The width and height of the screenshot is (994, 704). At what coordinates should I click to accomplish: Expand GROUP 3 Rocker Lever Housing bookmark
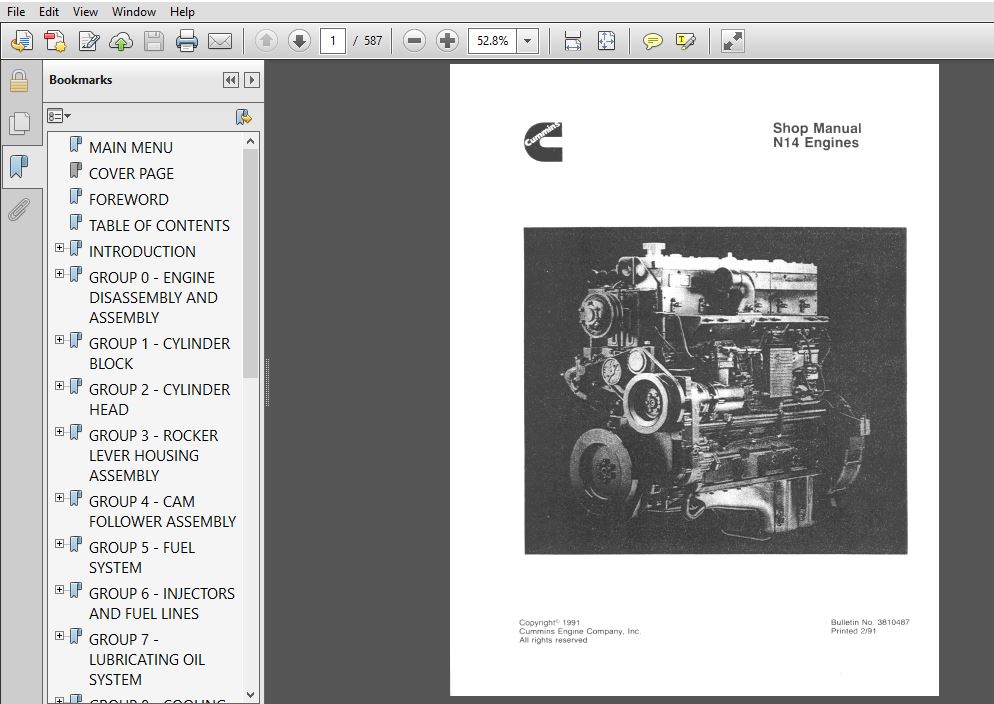[x=60, y=432]
